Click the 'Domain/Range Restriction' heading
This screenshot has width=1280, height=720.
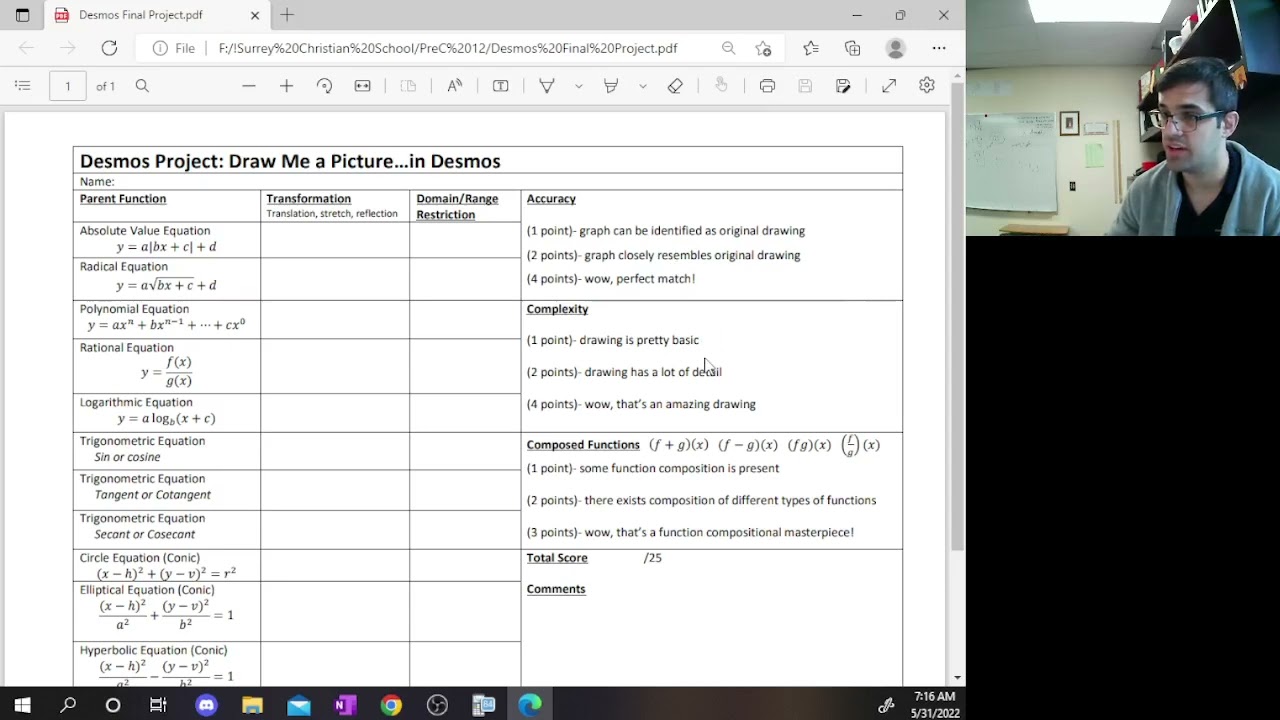457,207
